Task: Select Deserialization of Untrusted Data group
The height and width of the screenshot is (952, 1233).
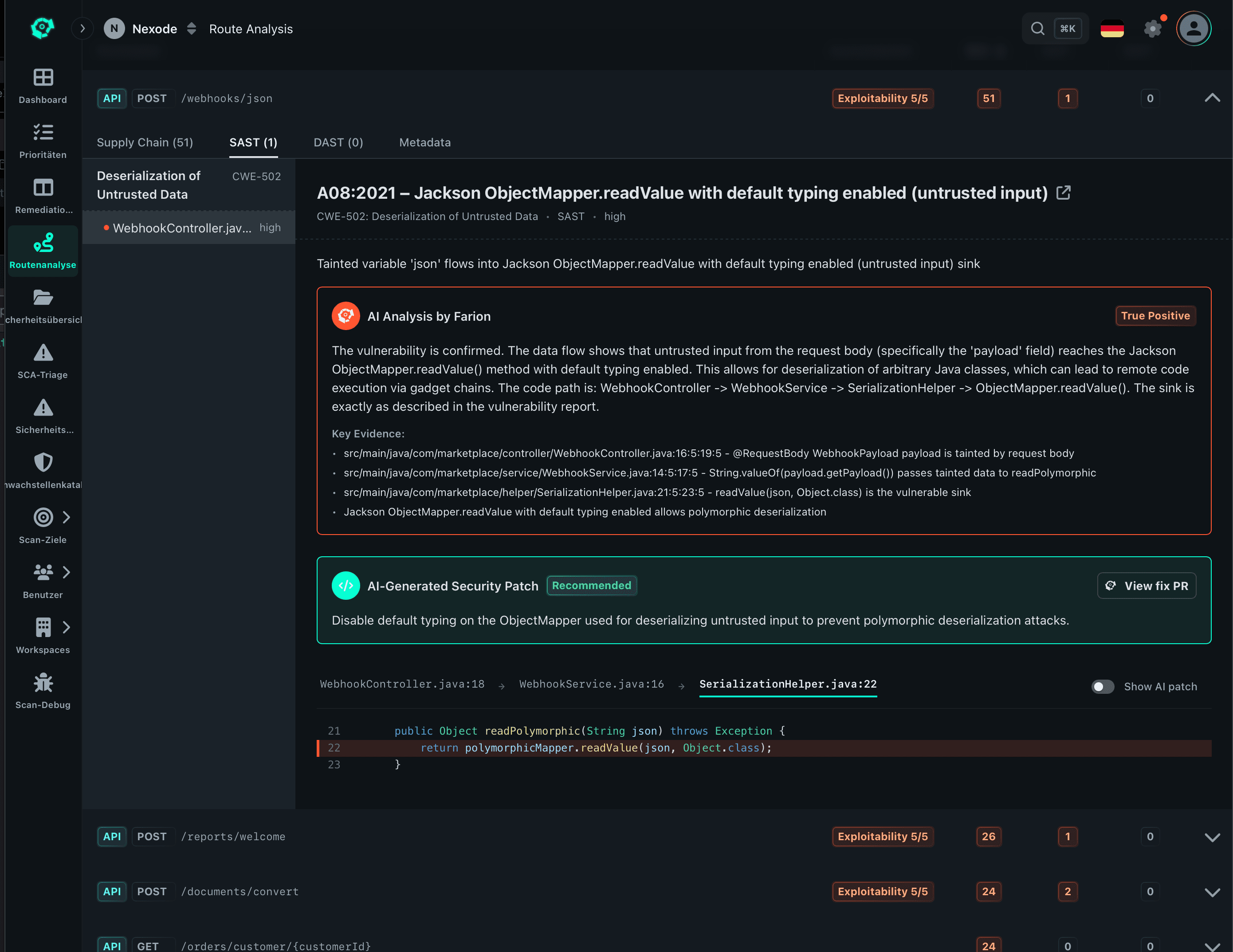Action: click(x=188, y=185)
